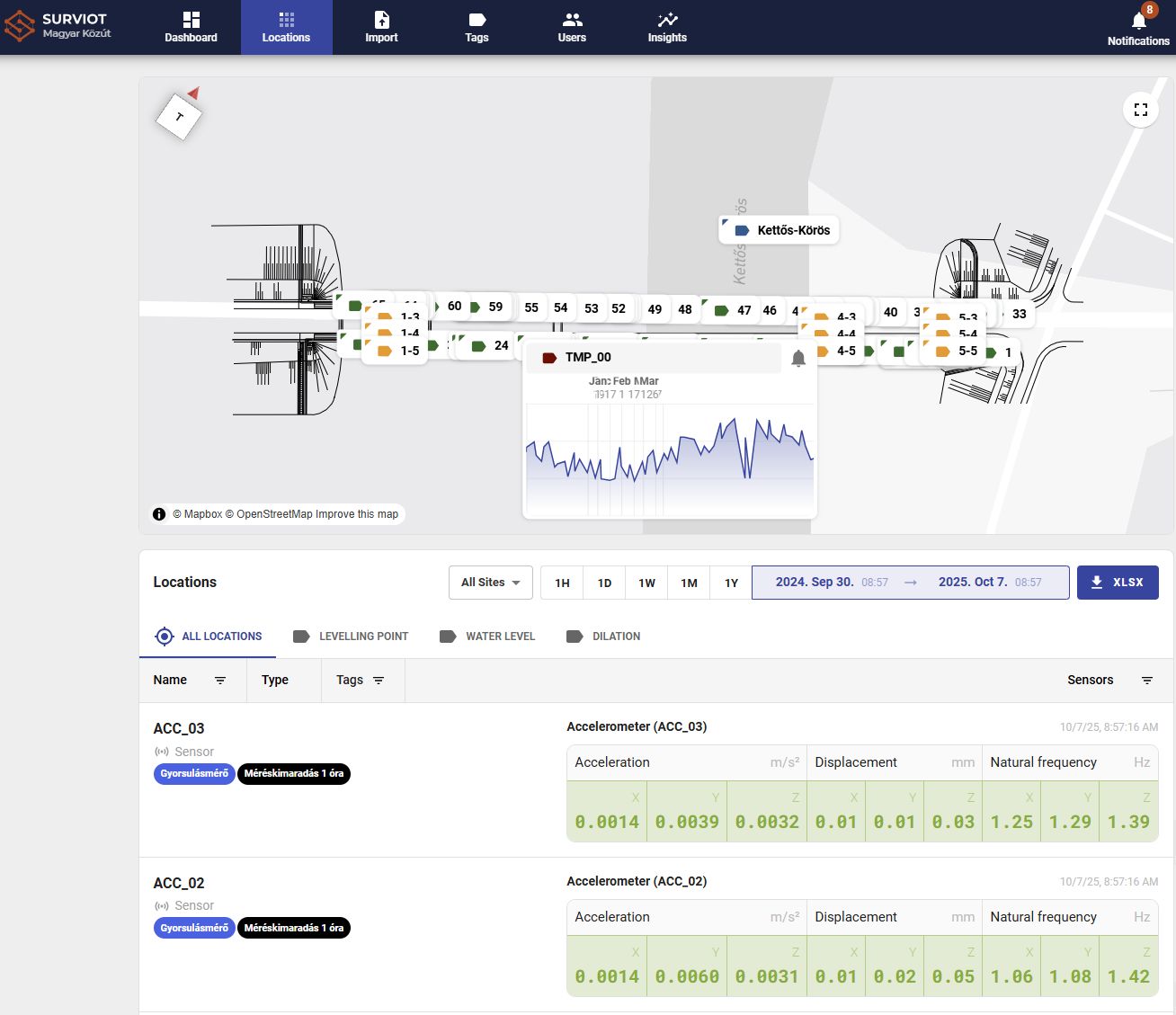Select the 1W time range
This screenshot has width=1176, height=1015.
[x=646, y=583]
